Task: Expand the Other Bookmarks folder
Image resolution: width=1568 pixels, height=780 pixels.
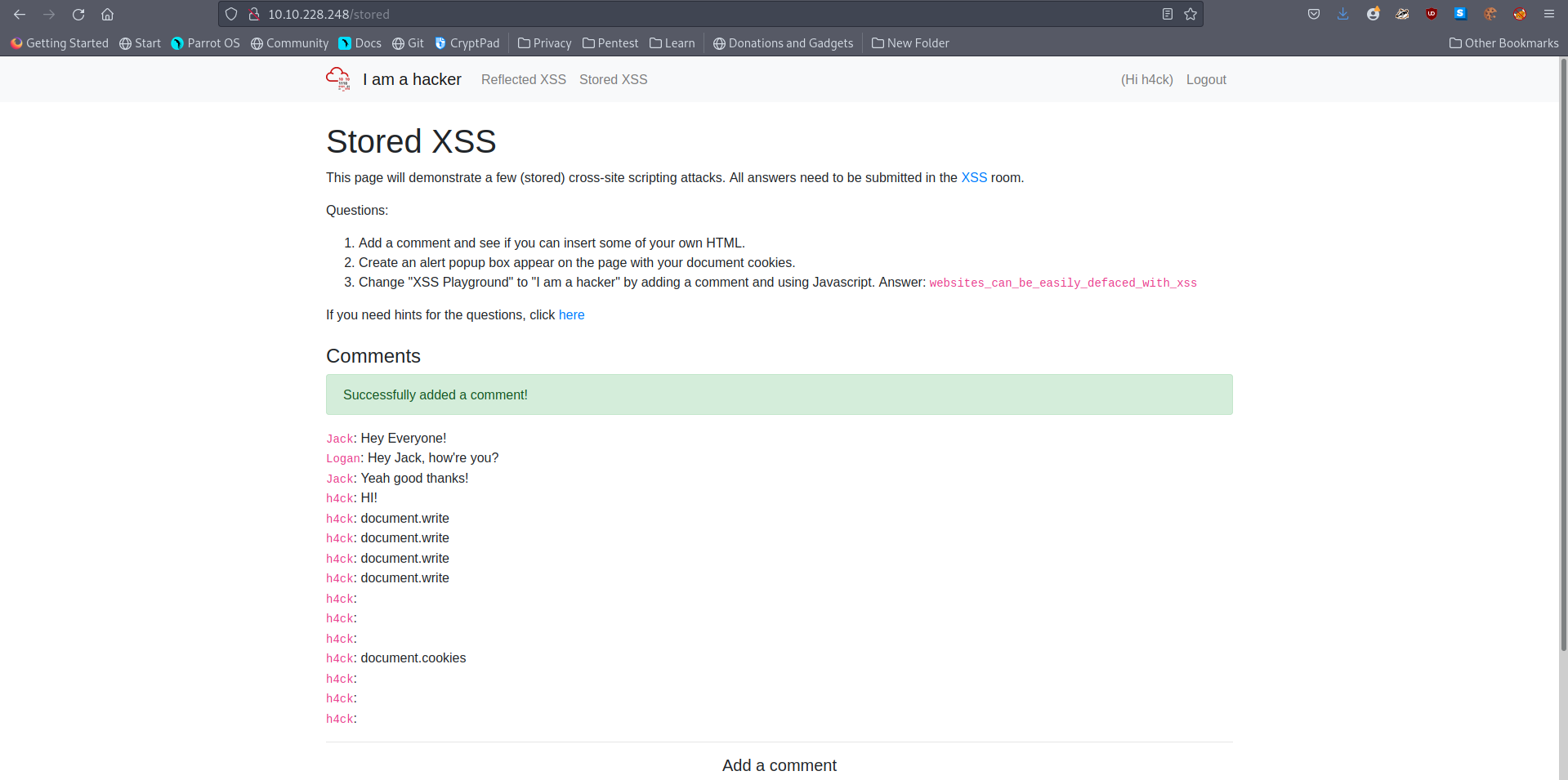Action: (1503, 43)
